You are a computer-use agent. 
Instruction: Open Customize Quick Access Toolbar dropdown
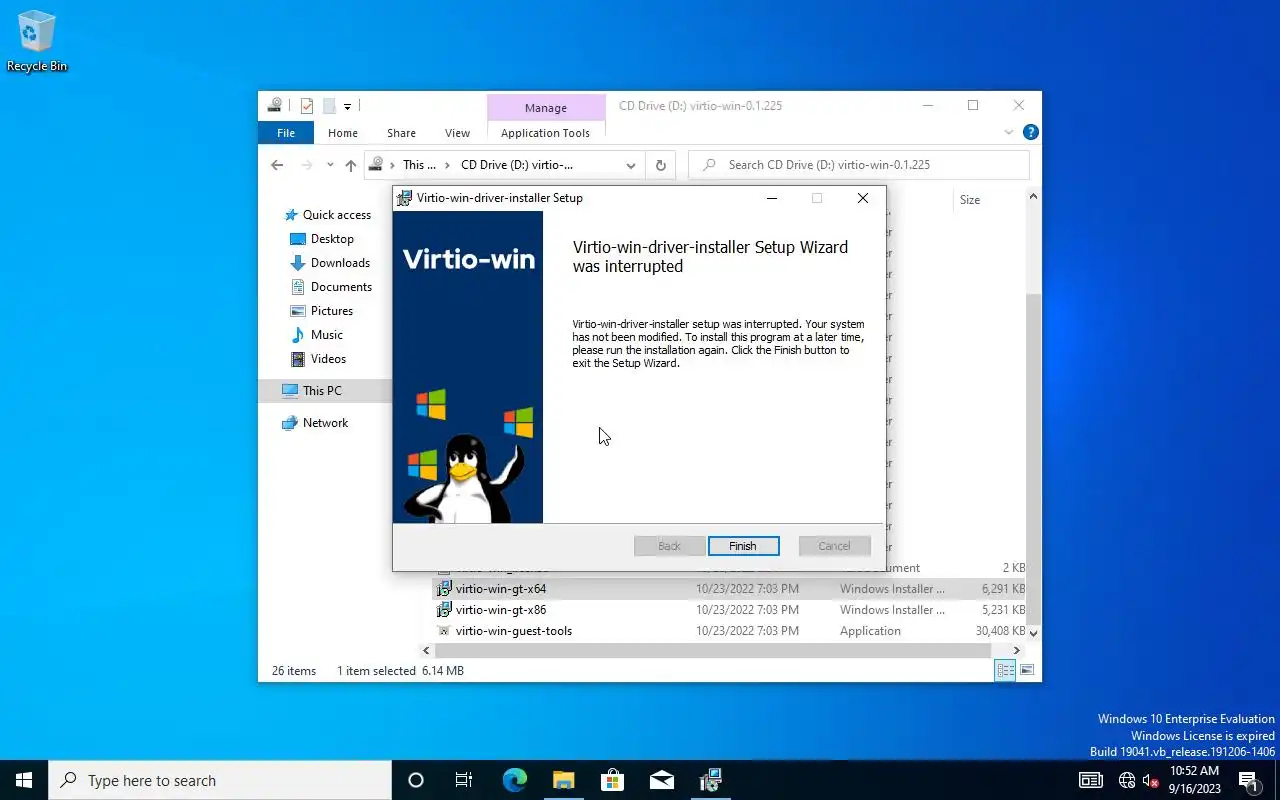pyautogui.click(x=347, y=106)
